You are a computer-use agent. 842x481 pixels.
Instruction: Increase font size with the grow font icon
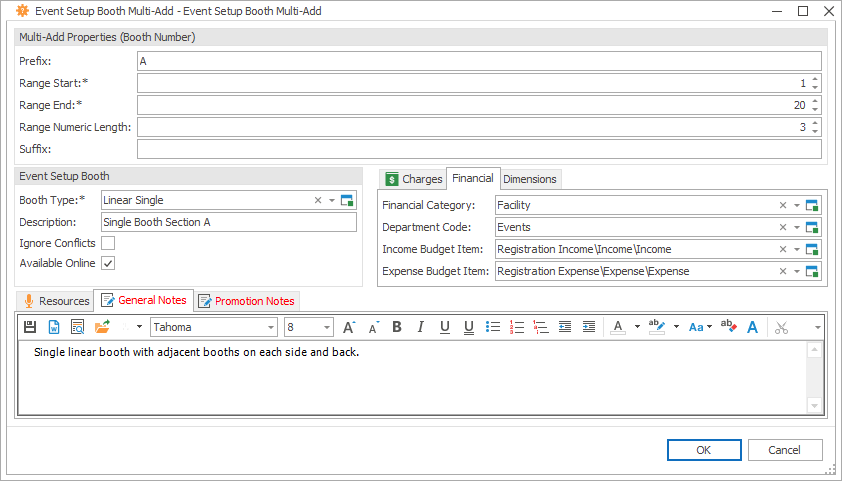point(349,327)
